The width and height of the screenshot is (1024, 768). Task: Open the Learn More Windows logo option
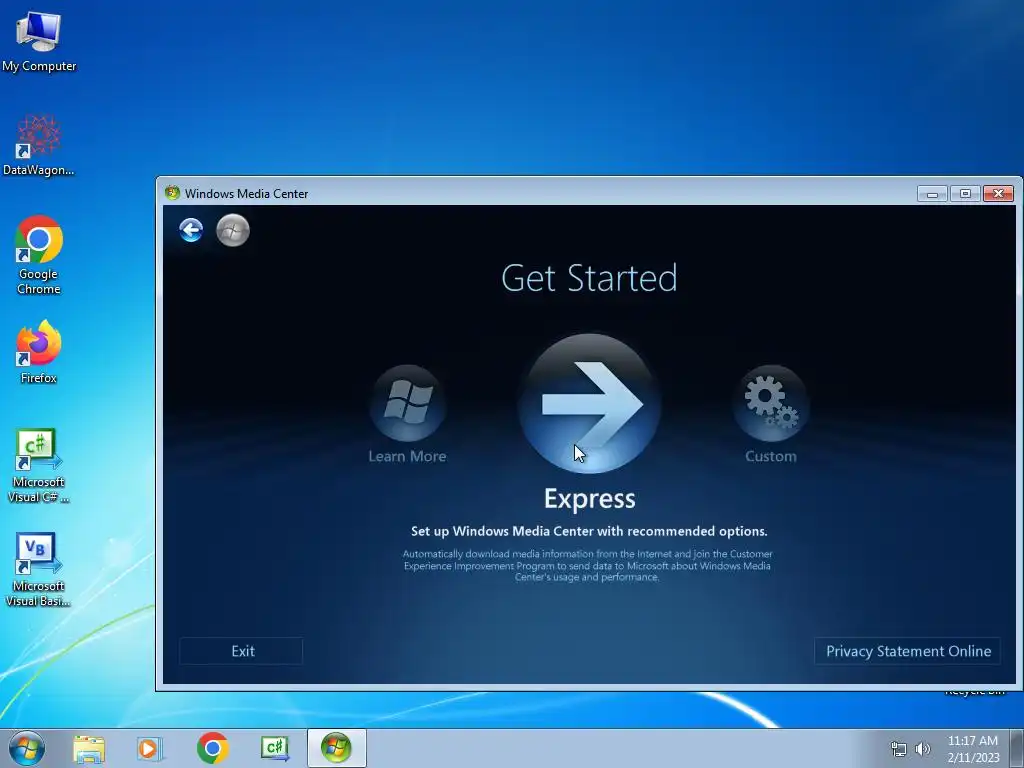408,402
